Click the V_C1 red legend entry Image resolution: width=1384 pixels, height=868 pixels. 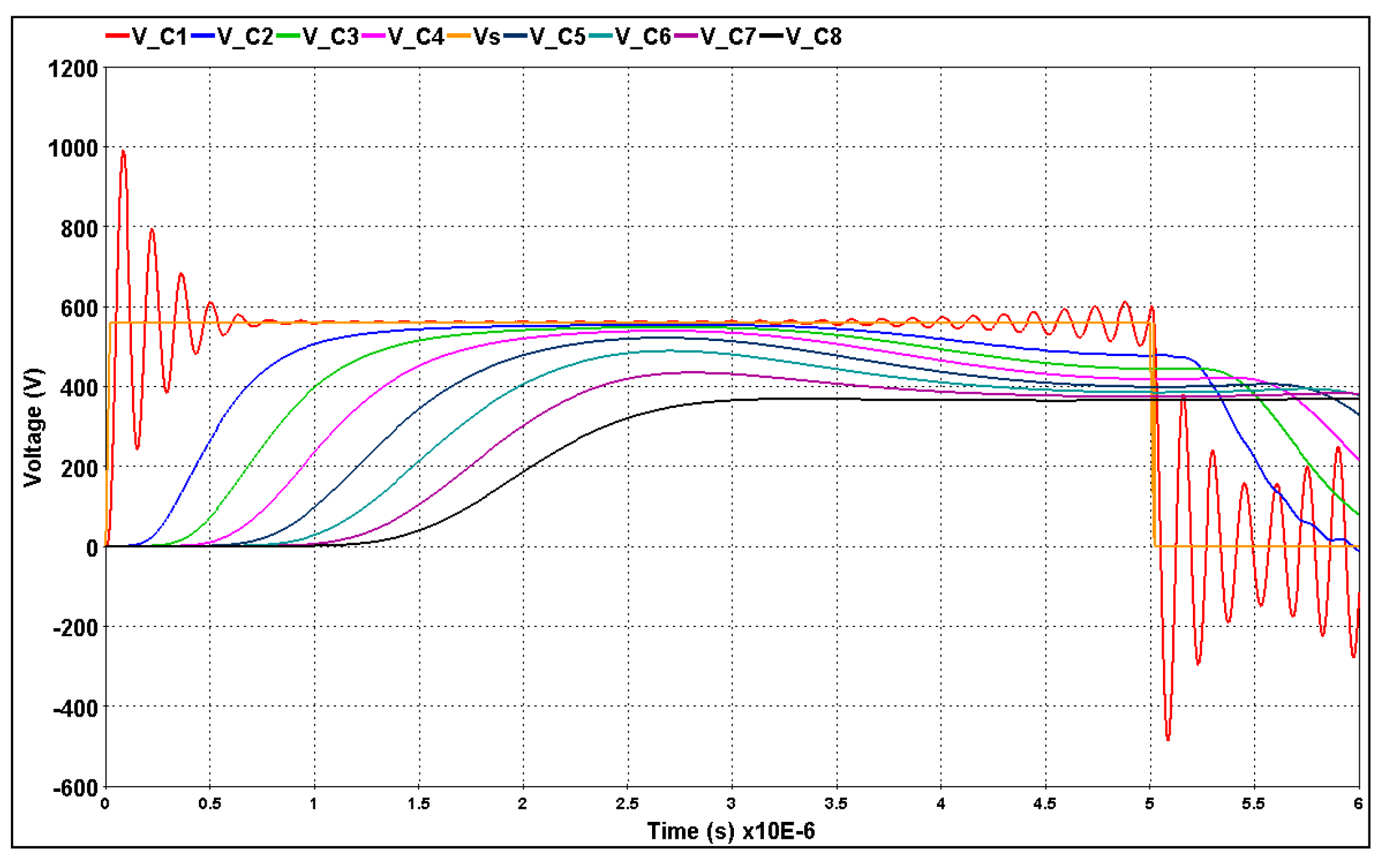pos(159,37)
